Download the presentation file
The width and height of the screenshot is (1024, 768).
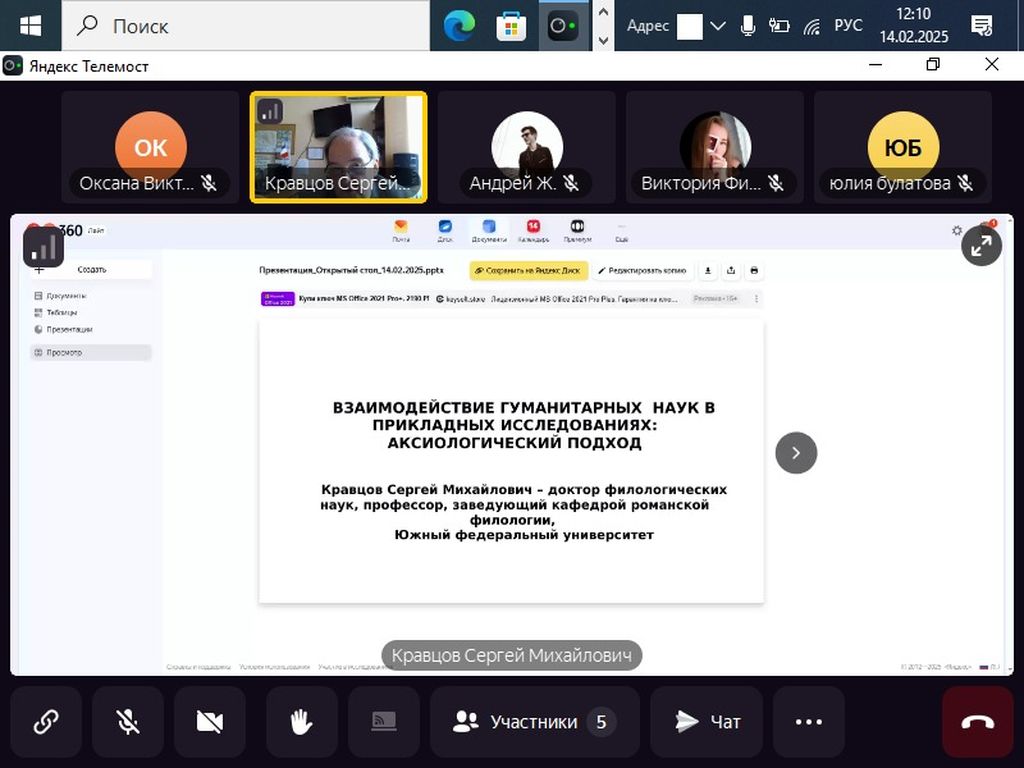tap(708, 270)
